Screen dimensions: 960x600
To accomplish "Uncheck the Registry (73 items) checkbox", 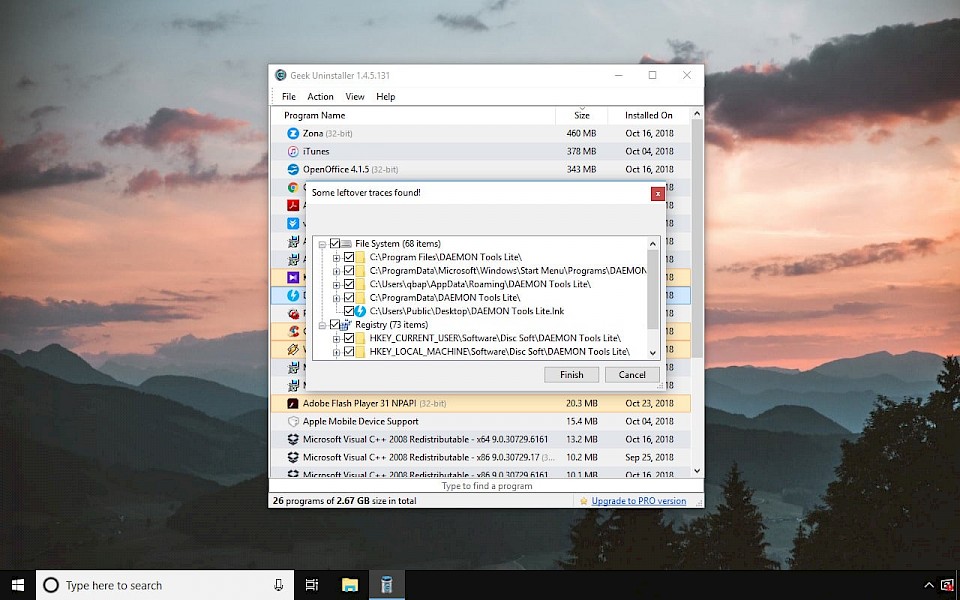I will 335,324.
